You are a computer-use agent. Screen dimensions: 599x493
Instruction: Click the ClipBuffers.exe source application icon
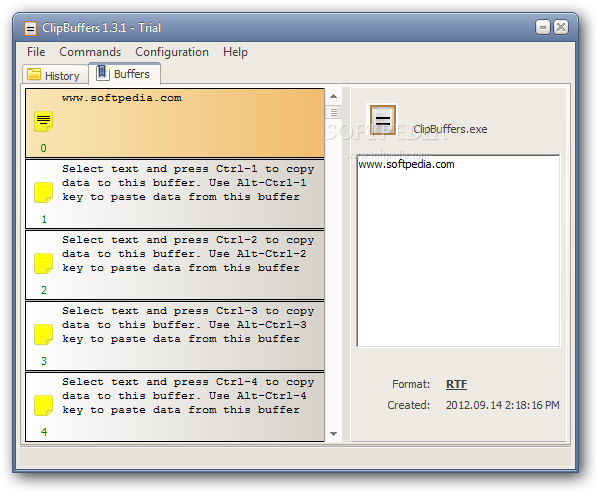pyautogui.click(x=382, y=120)
